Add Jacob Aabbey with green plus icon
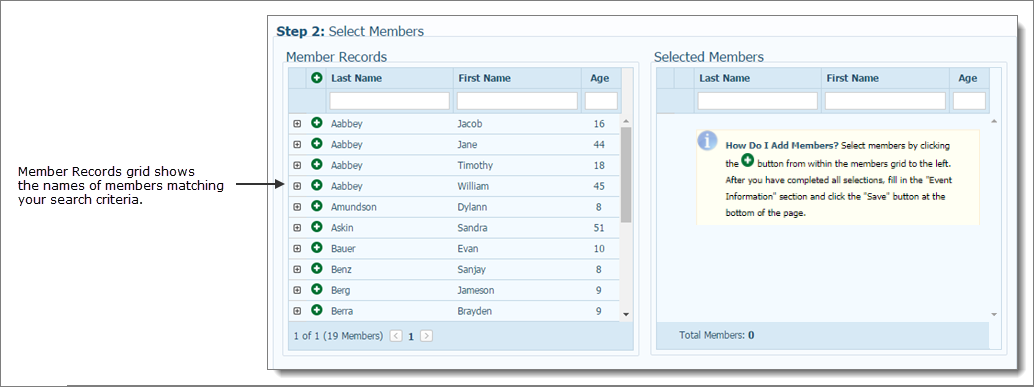The width and height of the screenshot is (1034, 387). (317, 123)
